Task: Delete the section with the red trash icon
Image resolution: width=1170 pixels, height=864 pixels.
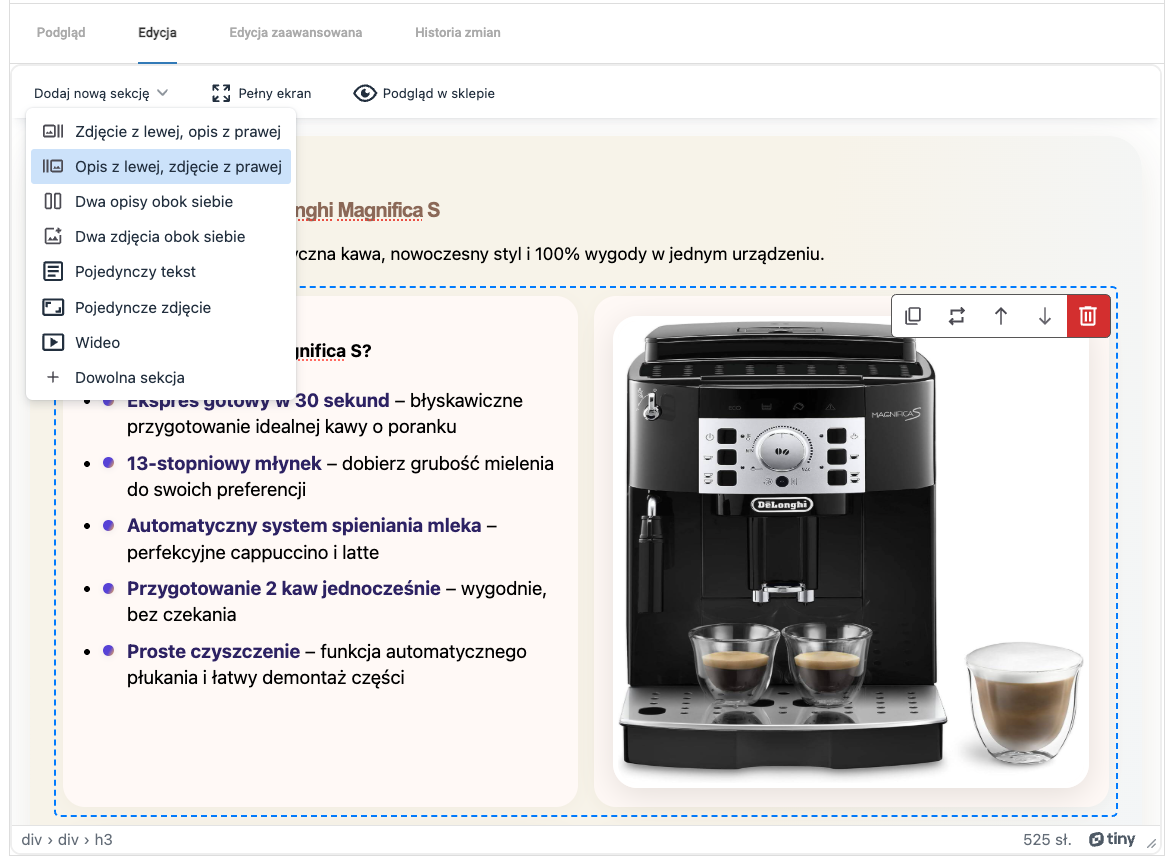Action: pyautogui.click(x=1088, y=316)
